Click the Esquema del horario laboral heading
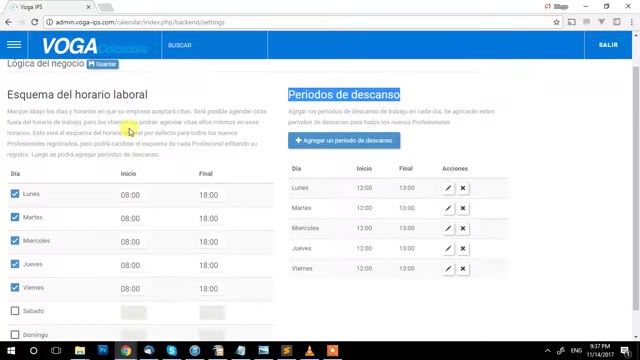Viewport: 640px width, 360px height. pyautogui.click(x=77, y=95)
